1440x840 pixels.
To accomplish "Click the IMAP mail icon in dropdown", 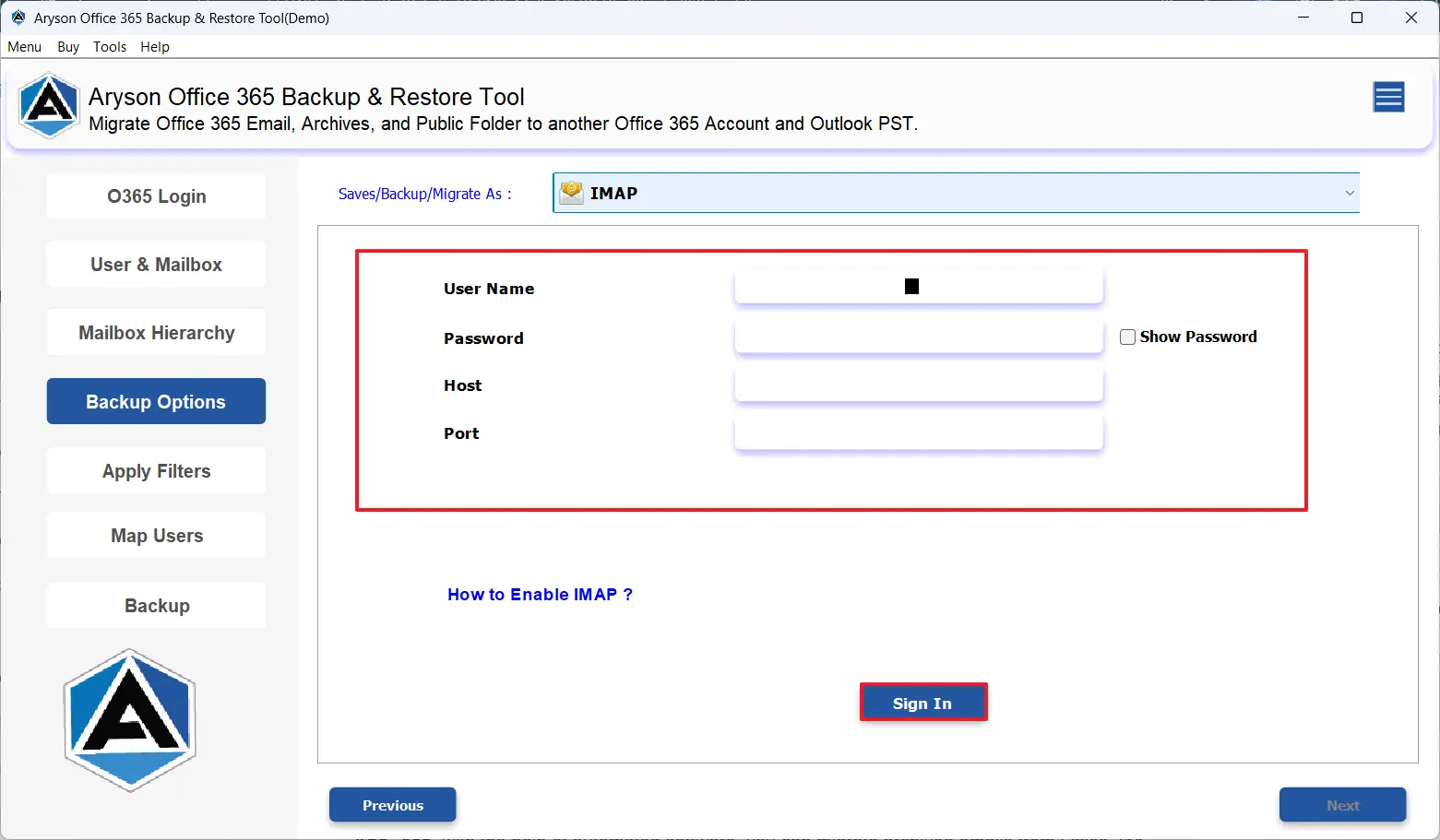I will click(x=572, y=193).
